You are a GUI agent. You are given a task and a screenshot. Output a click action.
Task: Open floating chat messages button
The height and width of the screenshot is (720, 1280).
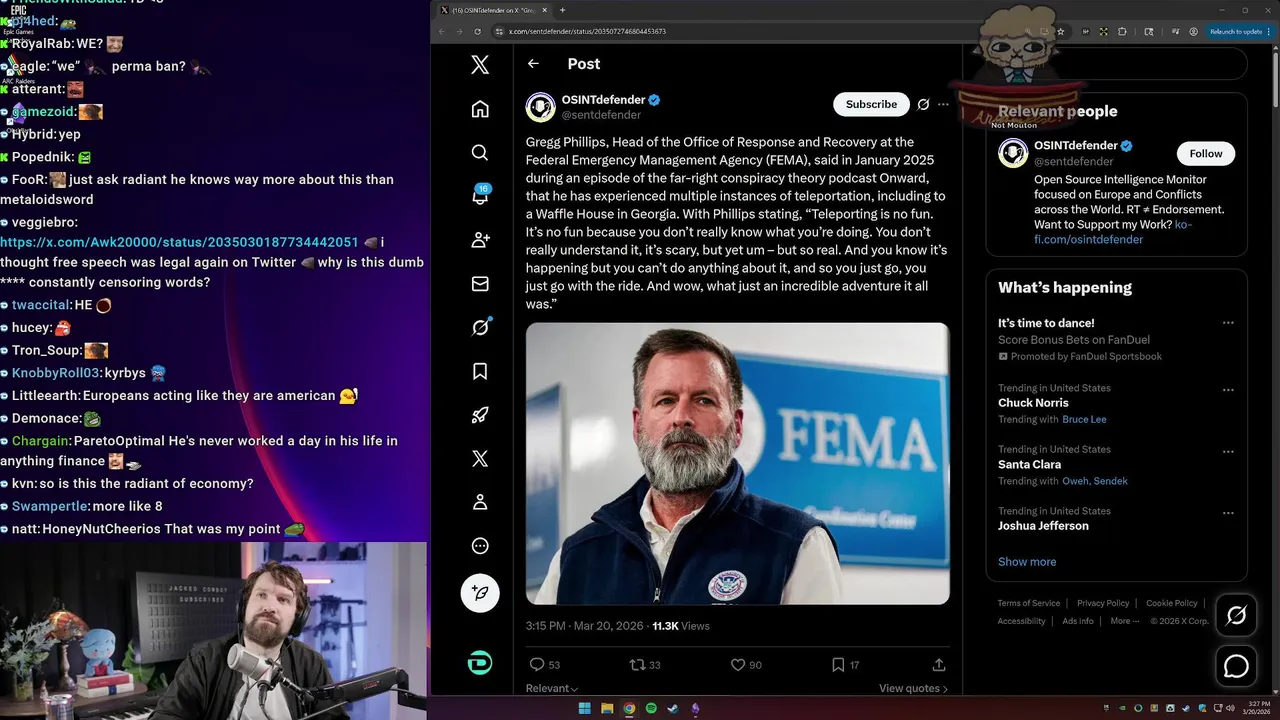1236,666
